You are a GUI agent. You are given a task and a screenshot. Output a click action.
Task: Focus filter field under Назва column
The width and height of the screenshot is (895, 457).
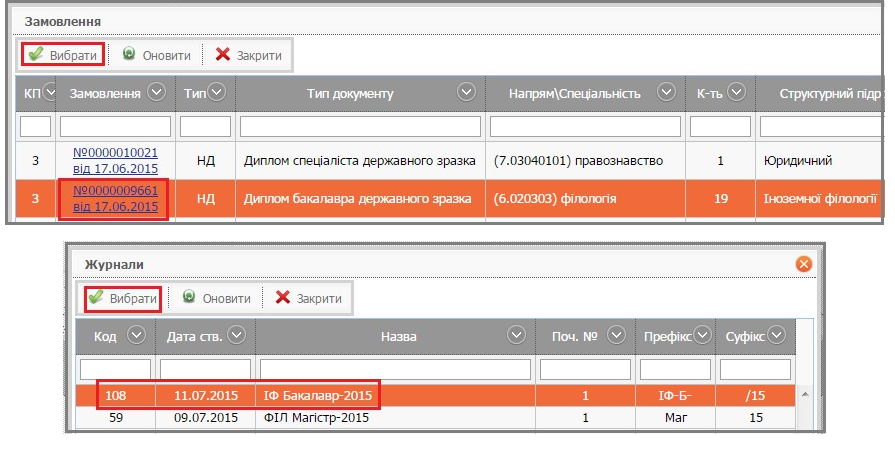point(395,369)
